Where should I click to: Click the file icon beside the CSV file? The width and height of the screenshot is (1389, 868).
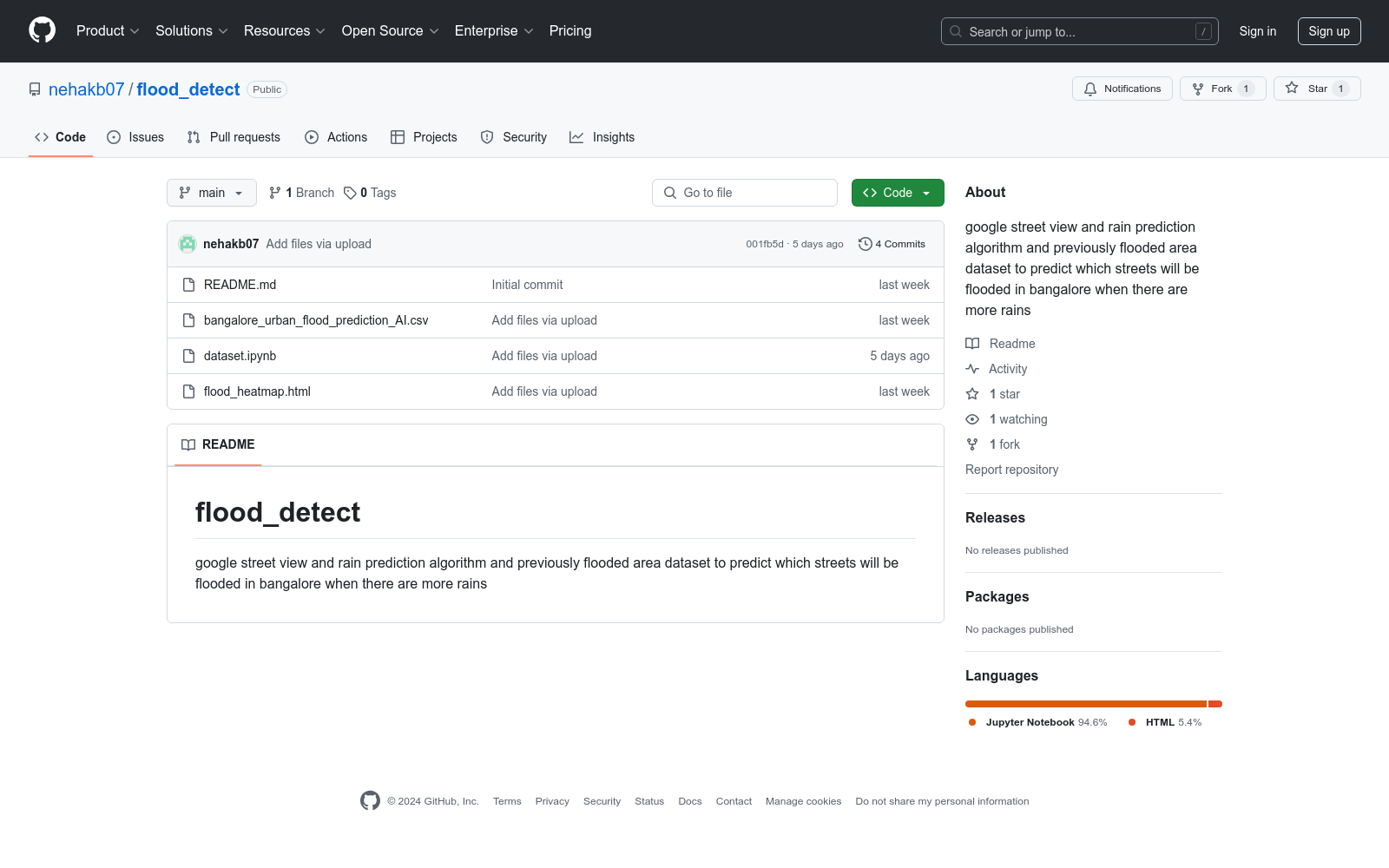[188, 320]
